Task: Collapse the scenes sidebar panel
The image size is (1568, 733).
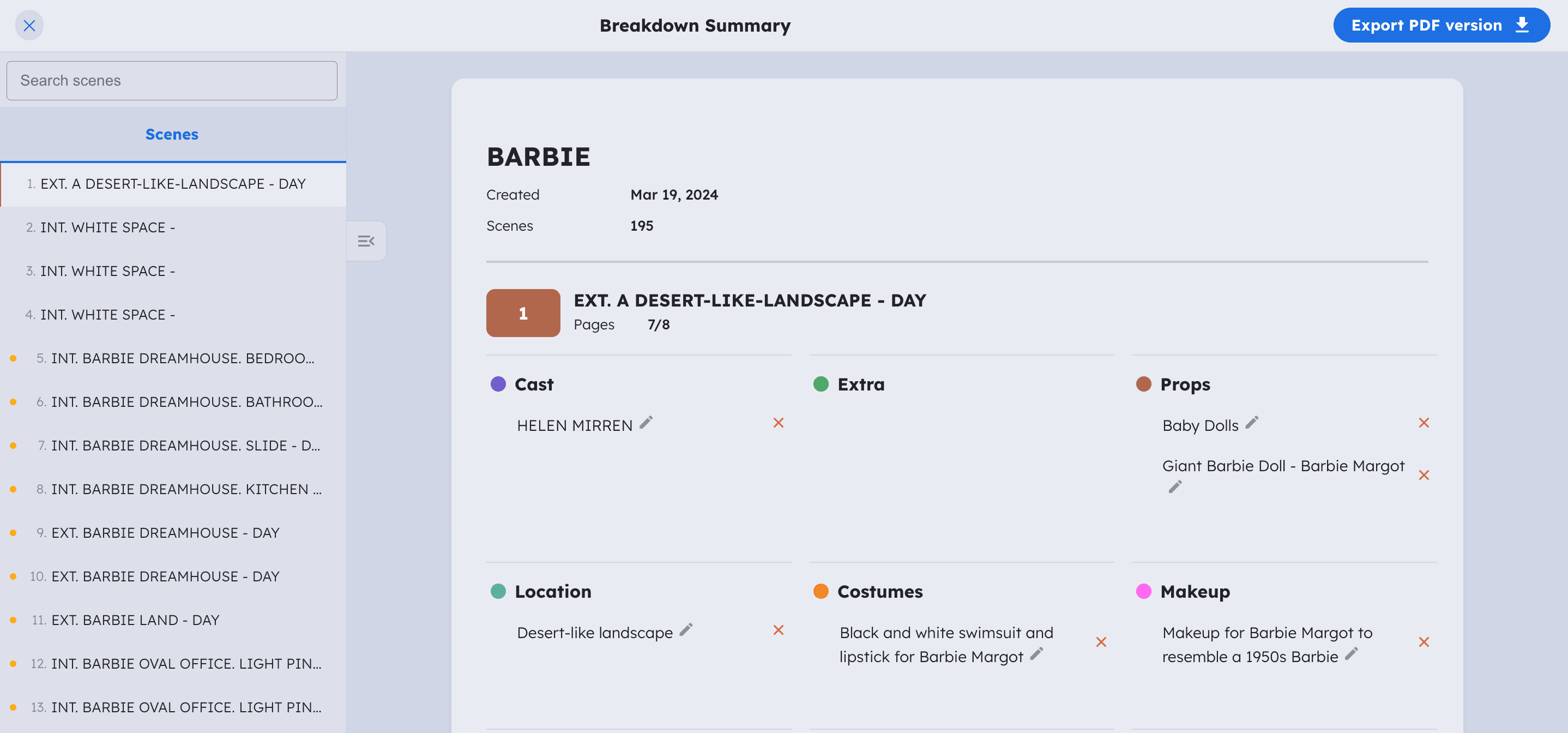Action: coord(366,241)
